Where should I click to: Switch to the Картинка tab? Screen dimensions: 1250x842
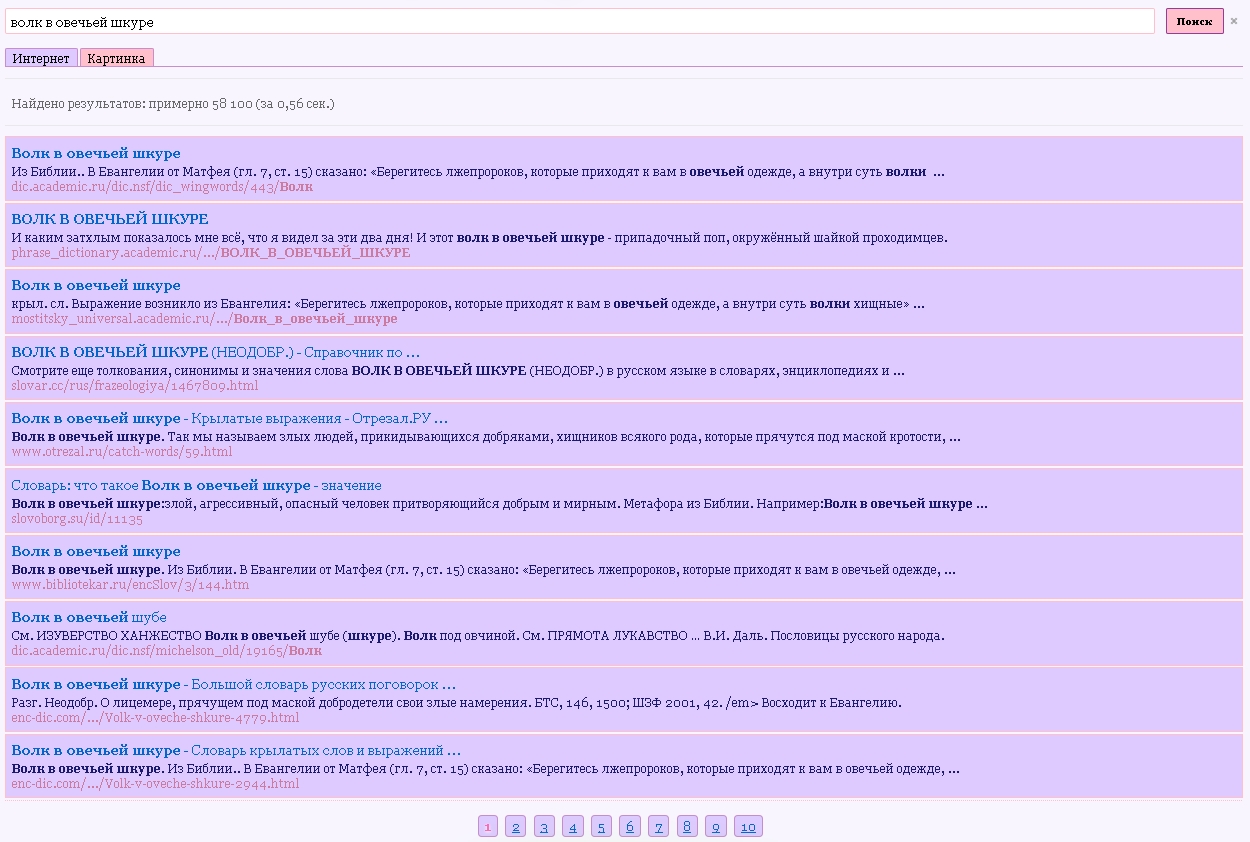[x=116, y=58]
